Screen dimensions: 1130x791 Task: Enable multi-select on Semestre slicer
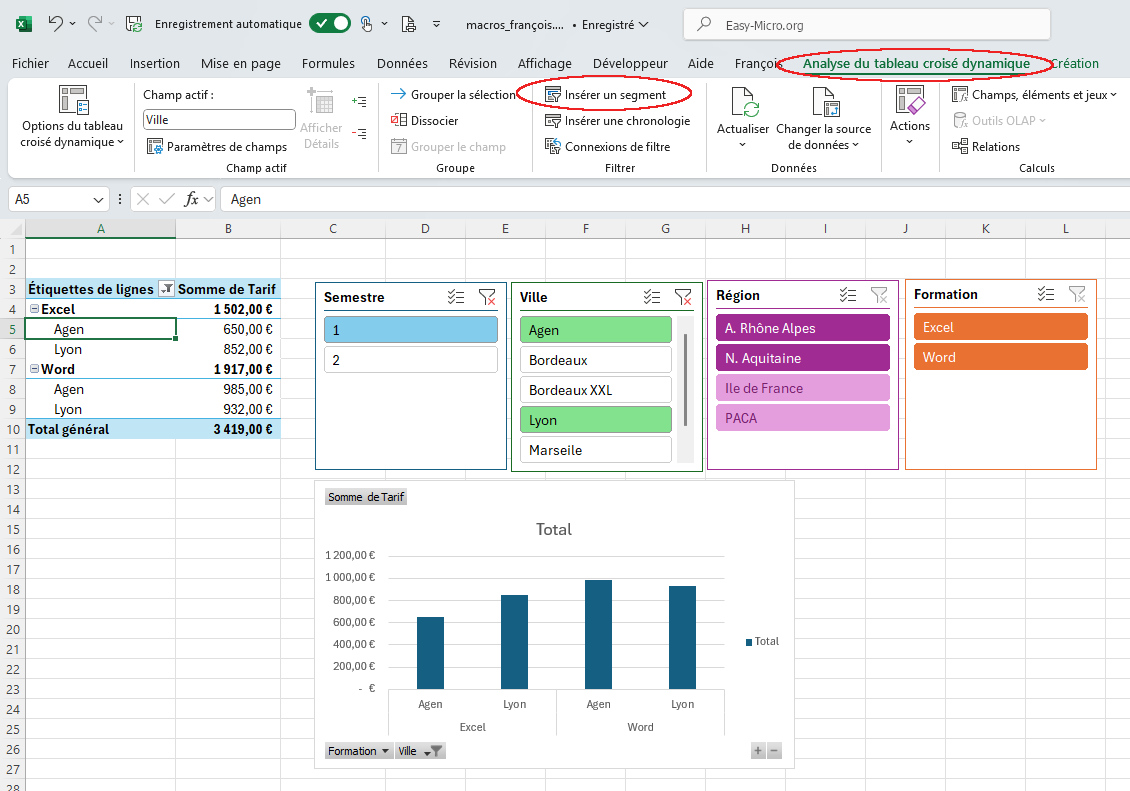point(456,297)
